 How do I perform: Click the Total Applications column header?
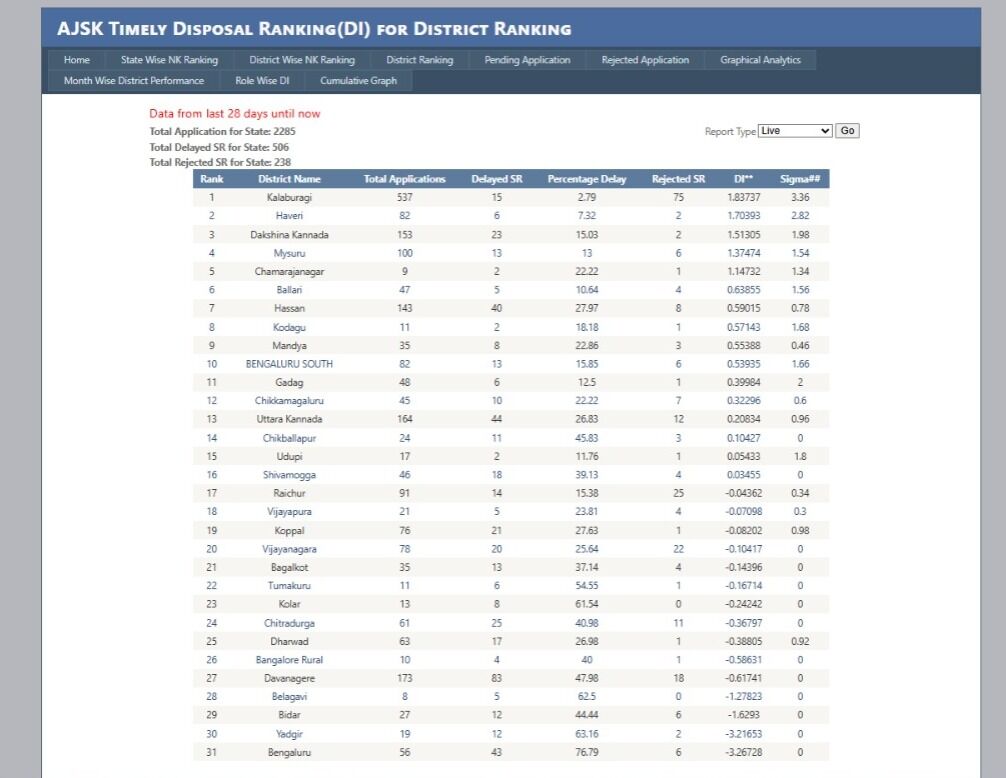coord(404,179)
